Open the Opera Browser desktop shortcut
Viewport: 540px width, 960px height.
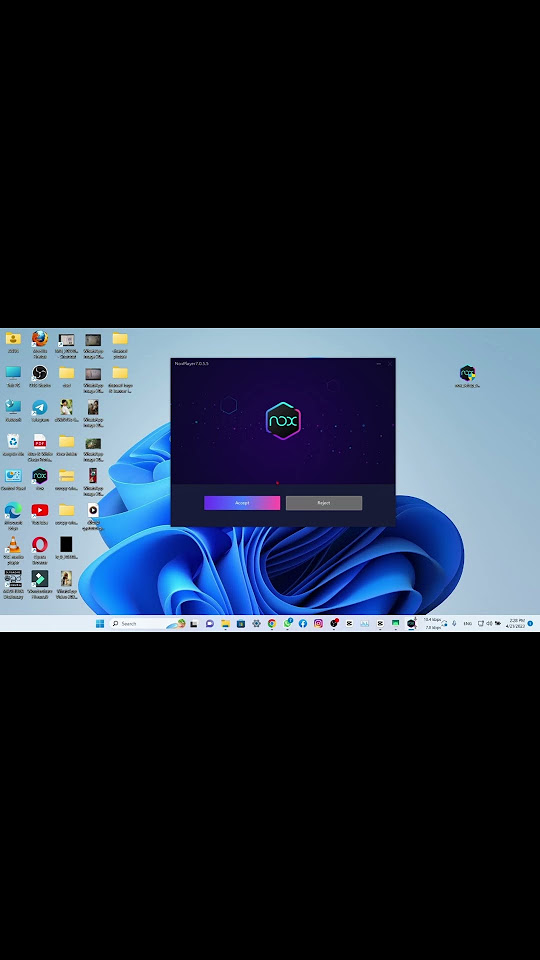40,549
